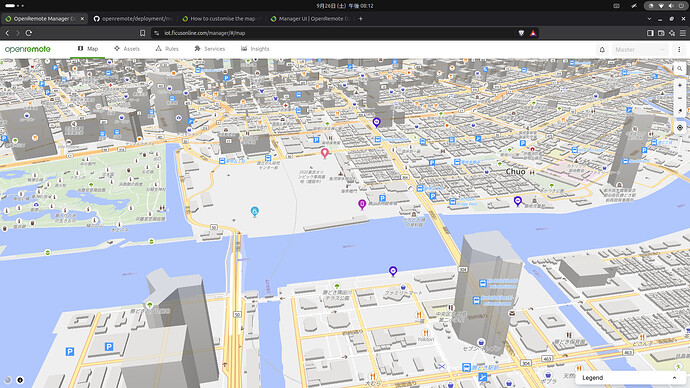Select the blue marker atop the map

click(x=376, y=122)
